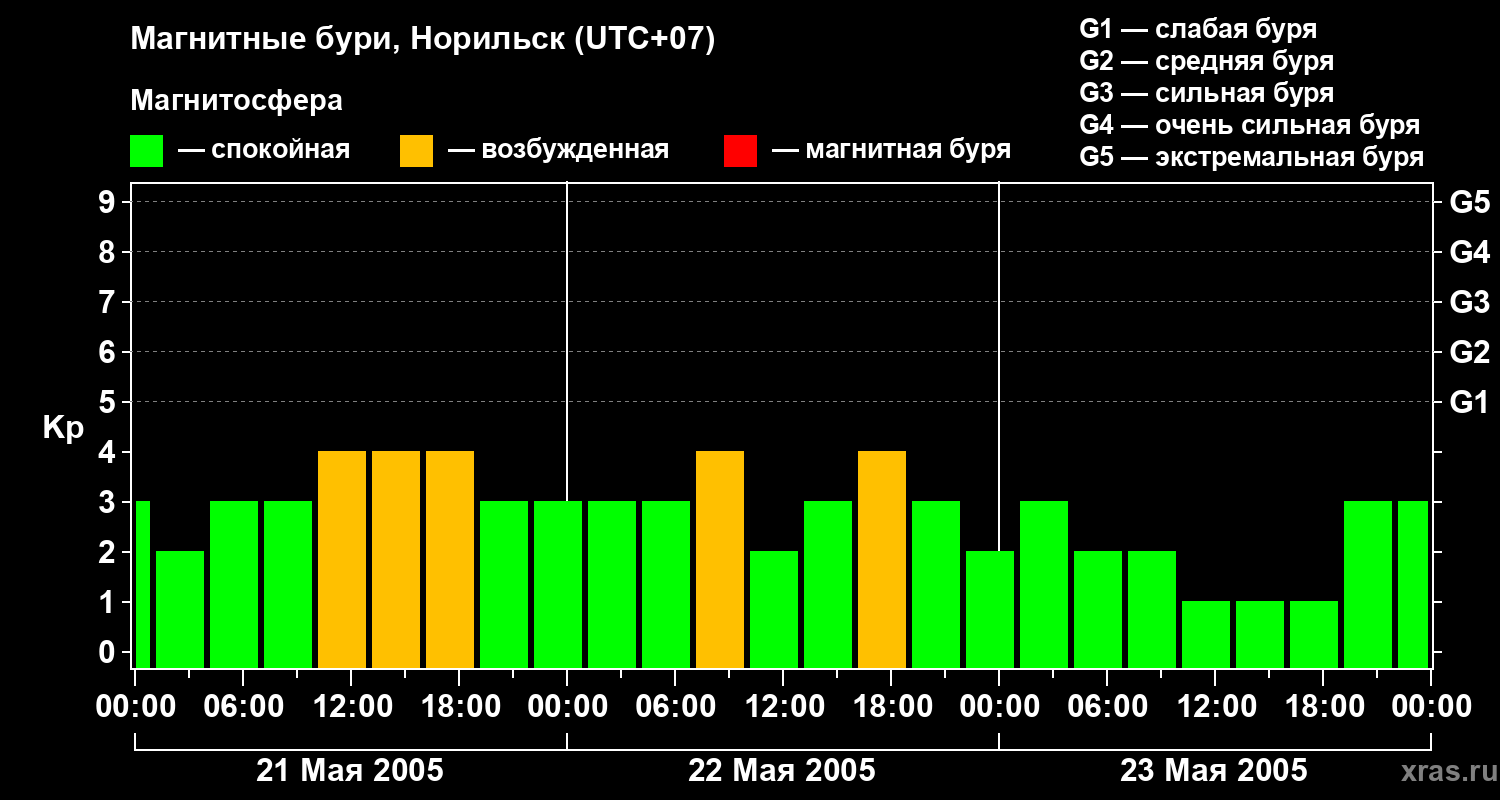Click the orange 'возбужденная' legend swatch
This screenshot has width=1500, height=800.
416,151
